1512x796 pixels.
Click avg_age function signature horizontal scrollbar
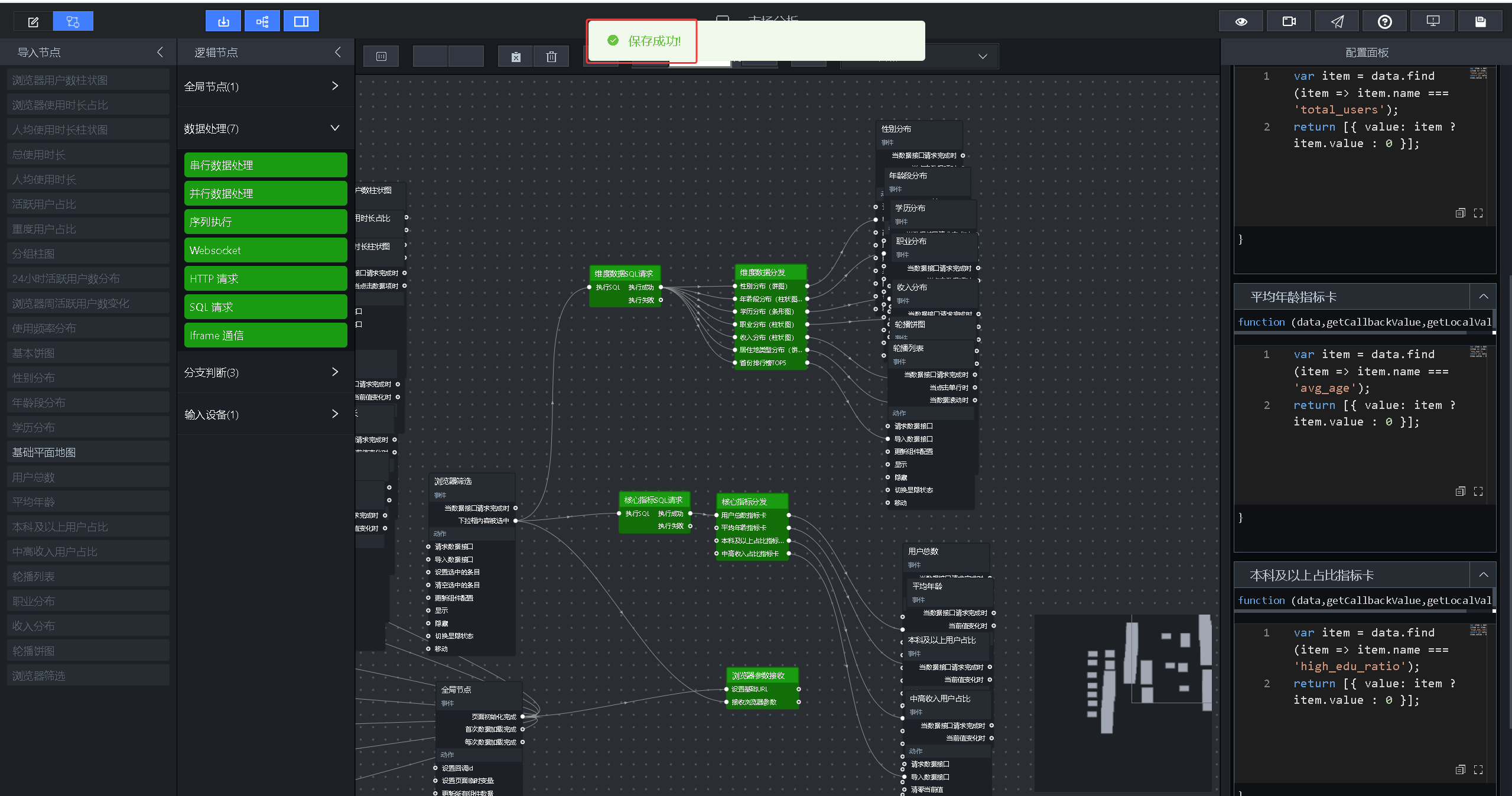pos(1350,333)
